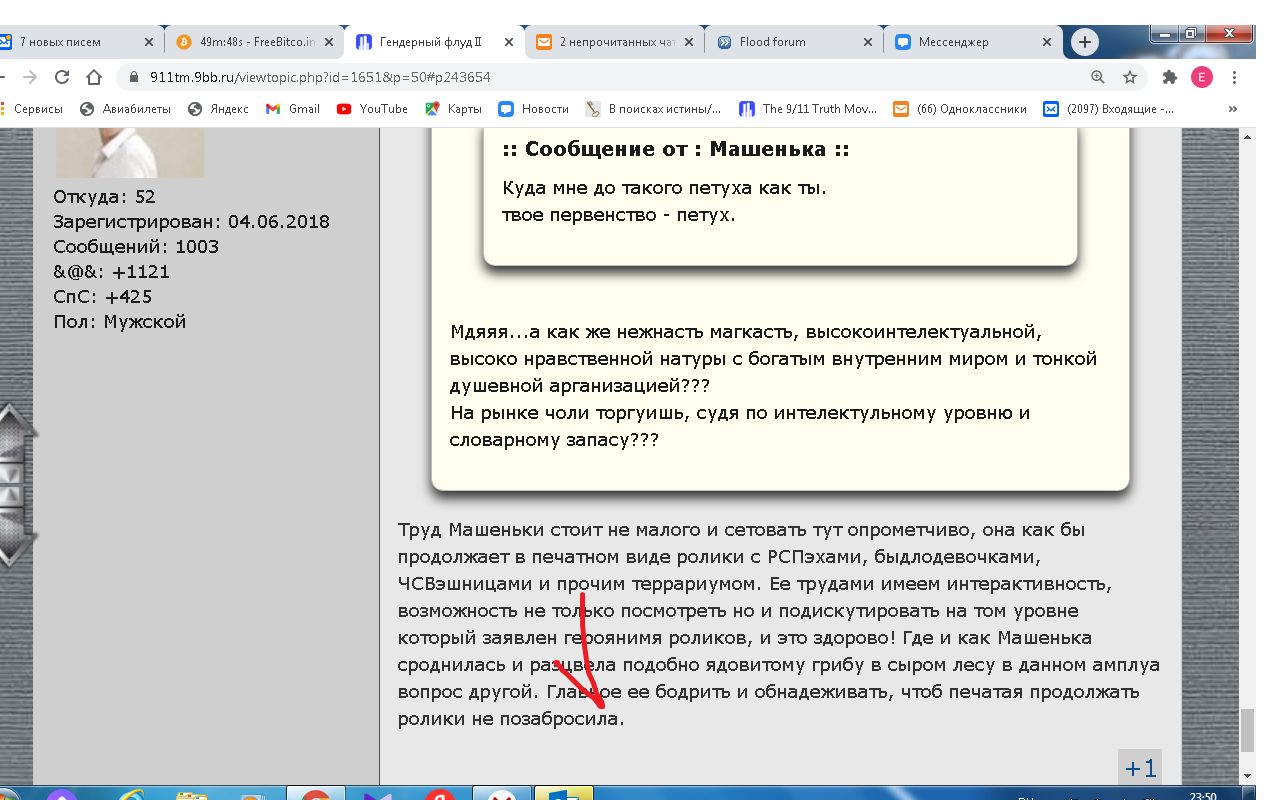Close the 'Flood forum' tab

(x=868, y=42)
